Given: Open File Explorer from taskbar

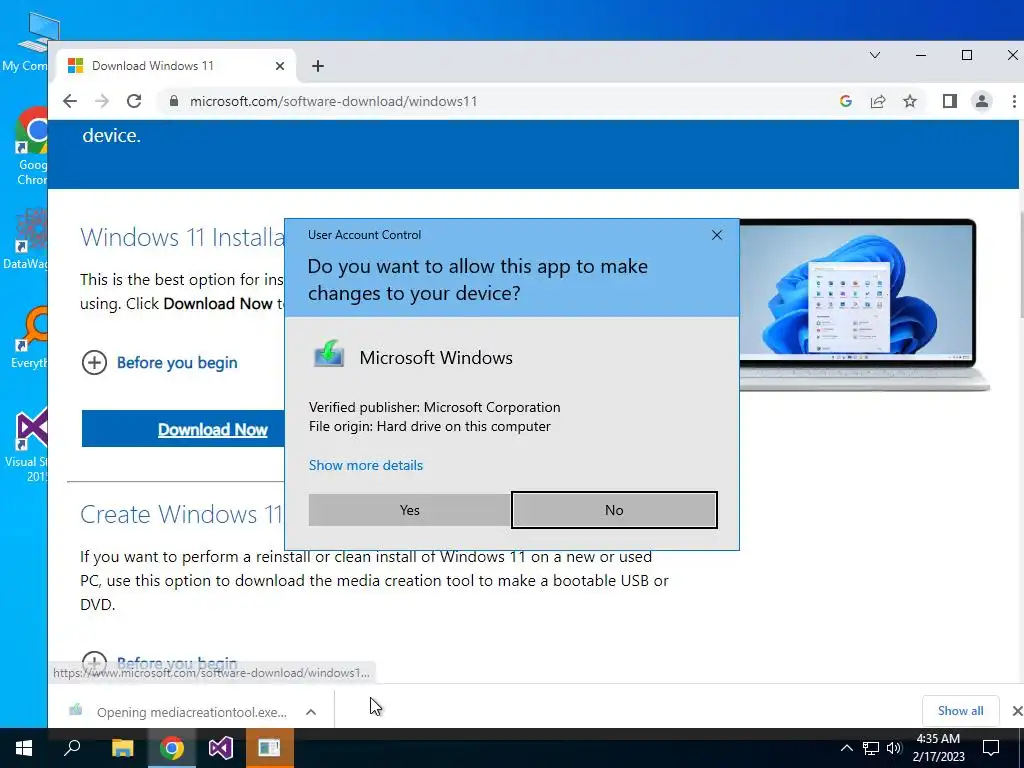Looking at the screenshot, I should pos(122,748).
